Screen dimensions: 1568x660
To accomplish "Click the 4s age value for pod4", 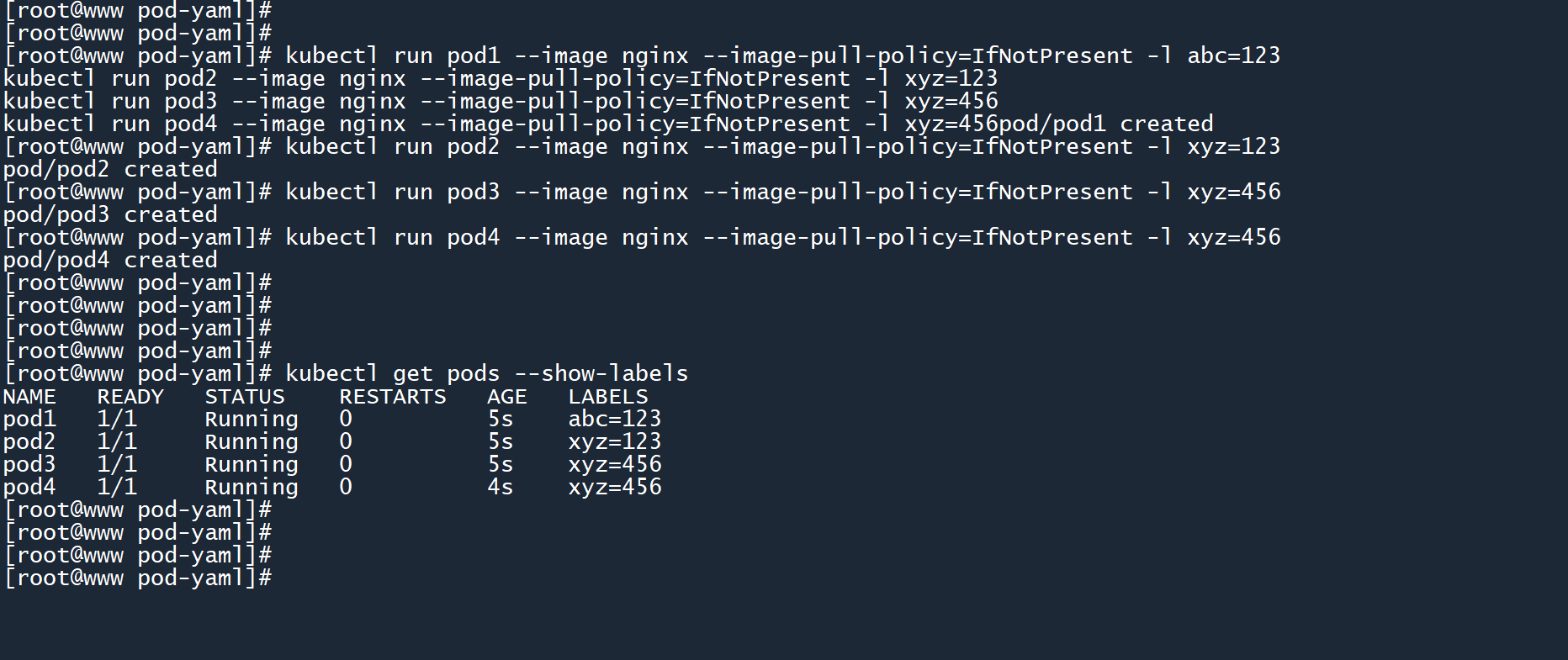I will [x=501, y=488].
